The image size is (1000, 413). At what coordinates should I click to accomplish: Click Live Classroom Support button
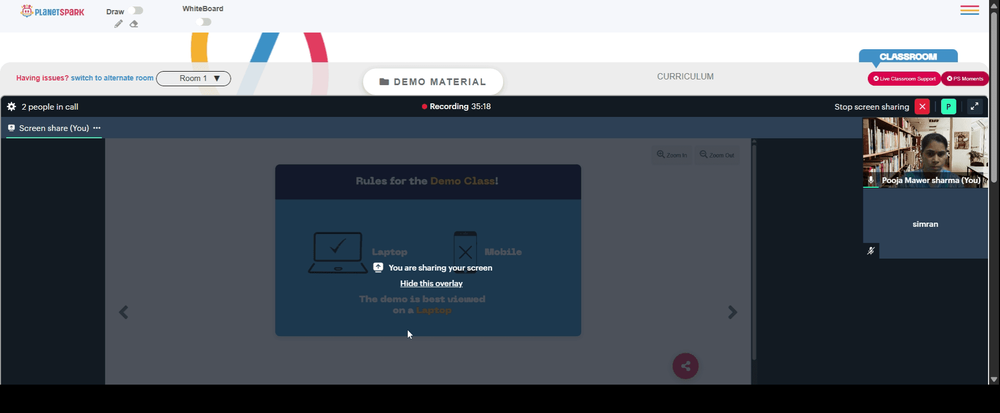pyautogui.click(x=904, y=78)
